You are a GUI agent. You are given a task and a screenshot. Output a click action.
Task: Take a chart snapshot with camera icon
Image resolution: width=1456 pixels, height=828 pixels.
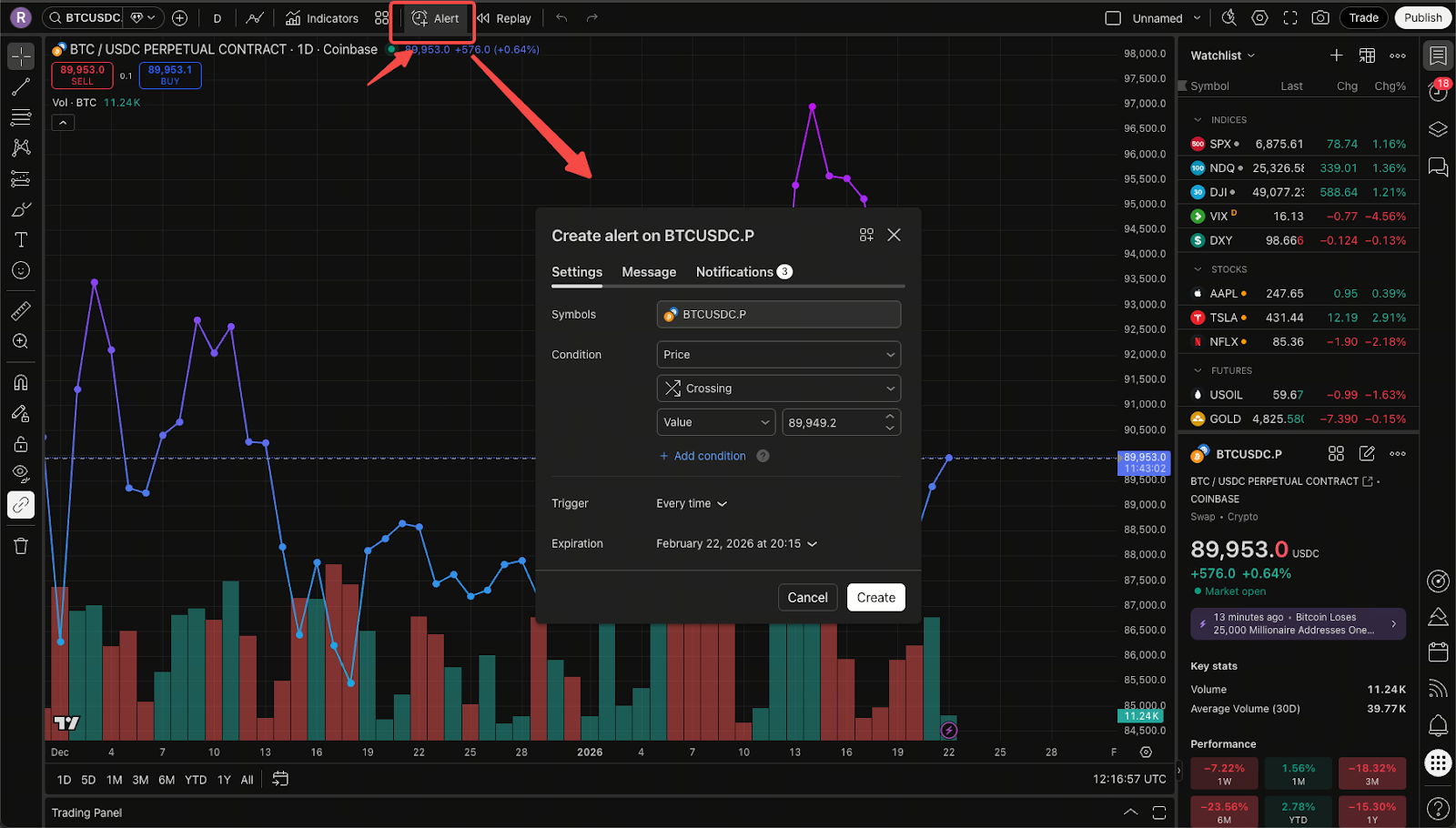[x=1319, y=18]
